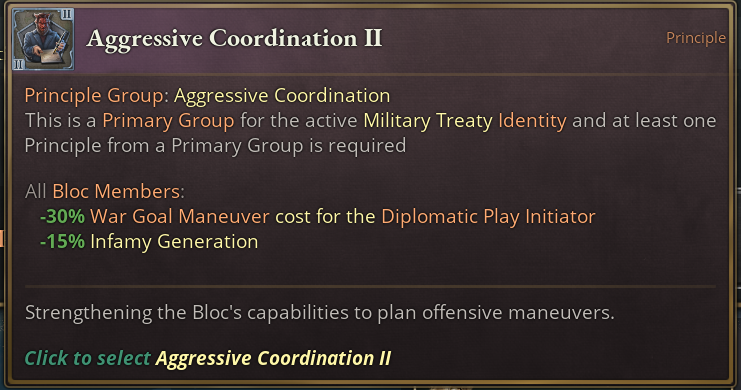The image size is (741, 390).
Task: Click the green '-30%' modifier value
Action: tap(62, 217)
